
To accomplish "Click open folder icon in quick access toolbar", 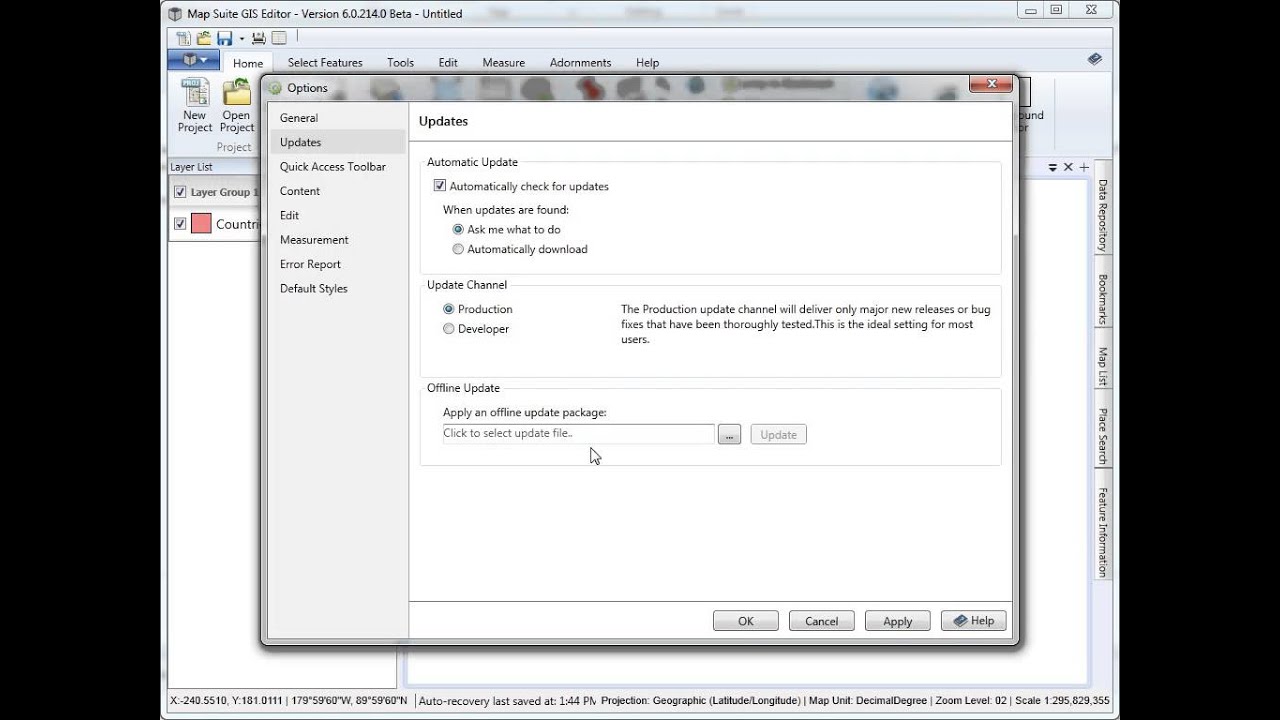I will click(204, 38).
